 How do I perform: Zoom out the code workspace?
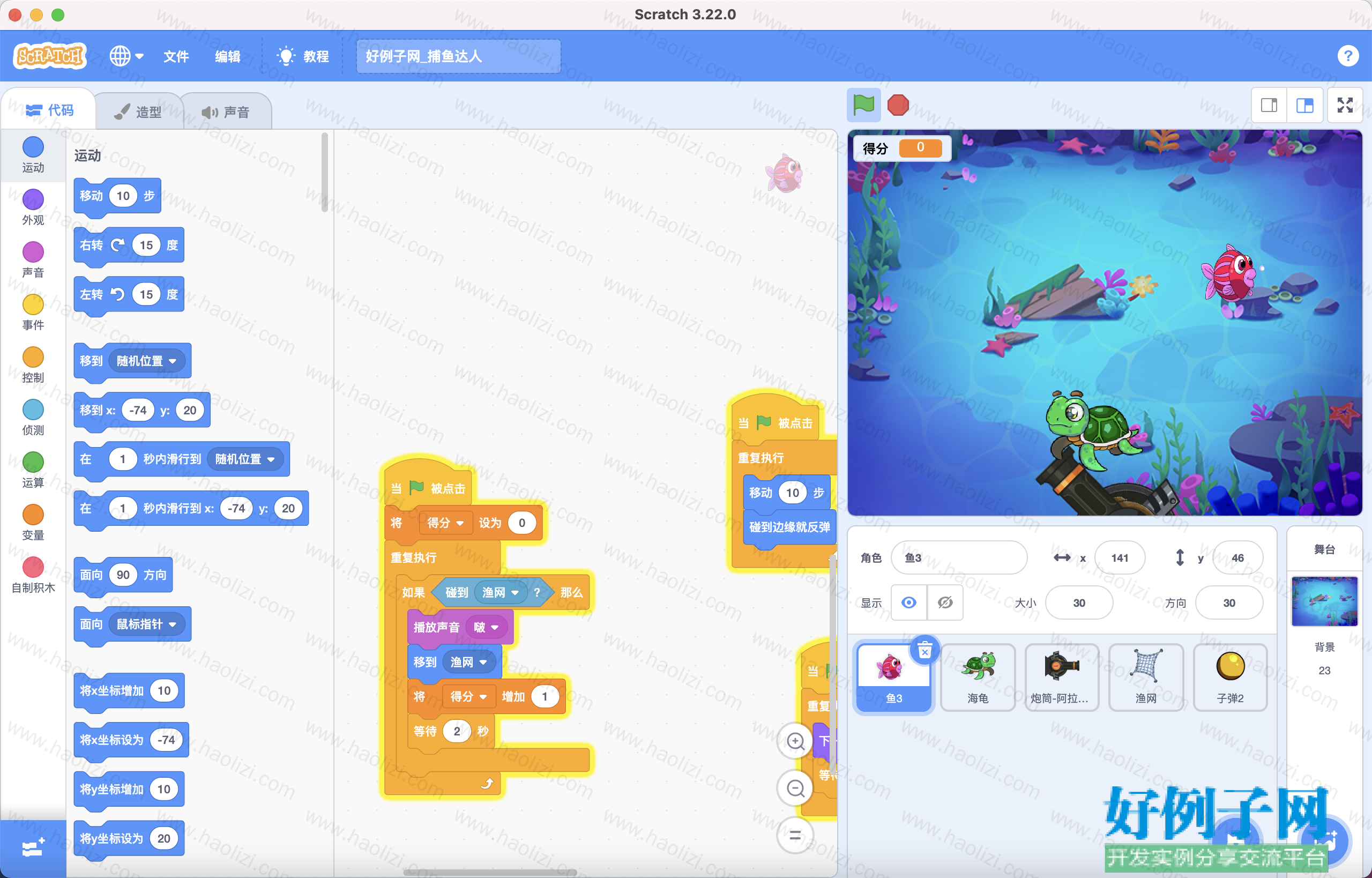coord(795,788)
